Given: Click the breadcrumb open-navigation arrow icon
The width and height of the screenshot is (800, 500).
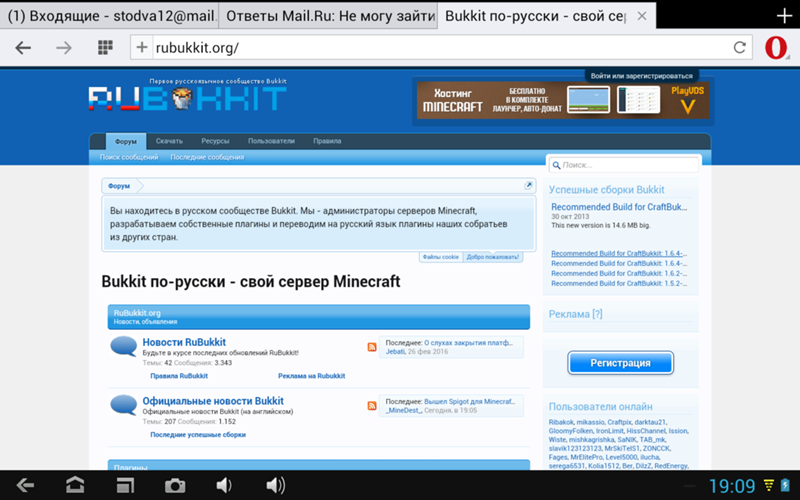Looking at the screenshot, I should 528,186.
